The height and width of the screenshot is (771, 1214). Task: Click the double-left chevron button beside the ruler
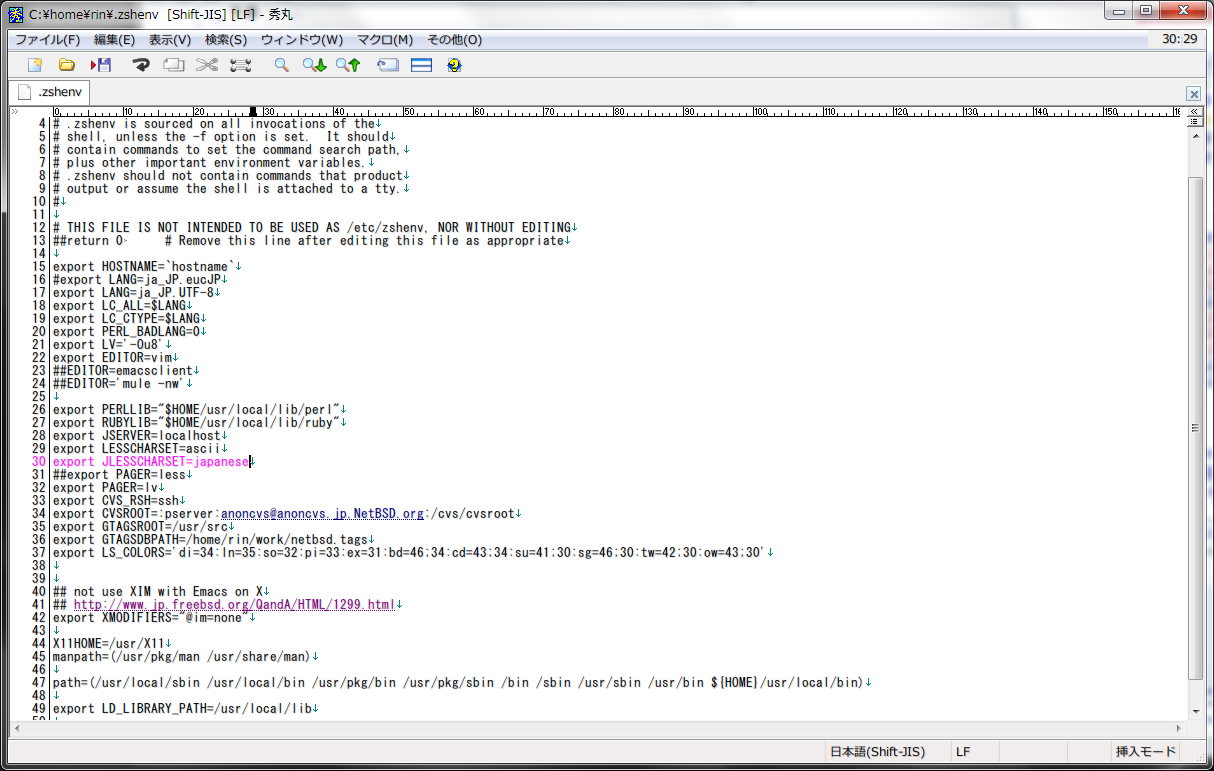[x=1195, y=112]
